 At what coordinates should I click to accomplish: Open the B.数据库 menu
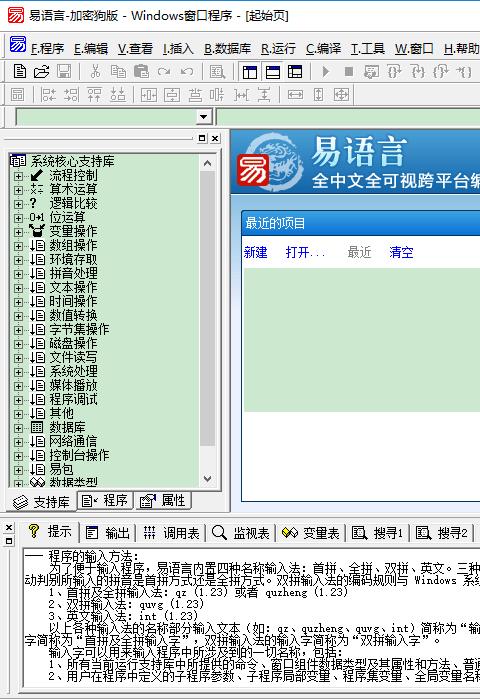[227, 48]
